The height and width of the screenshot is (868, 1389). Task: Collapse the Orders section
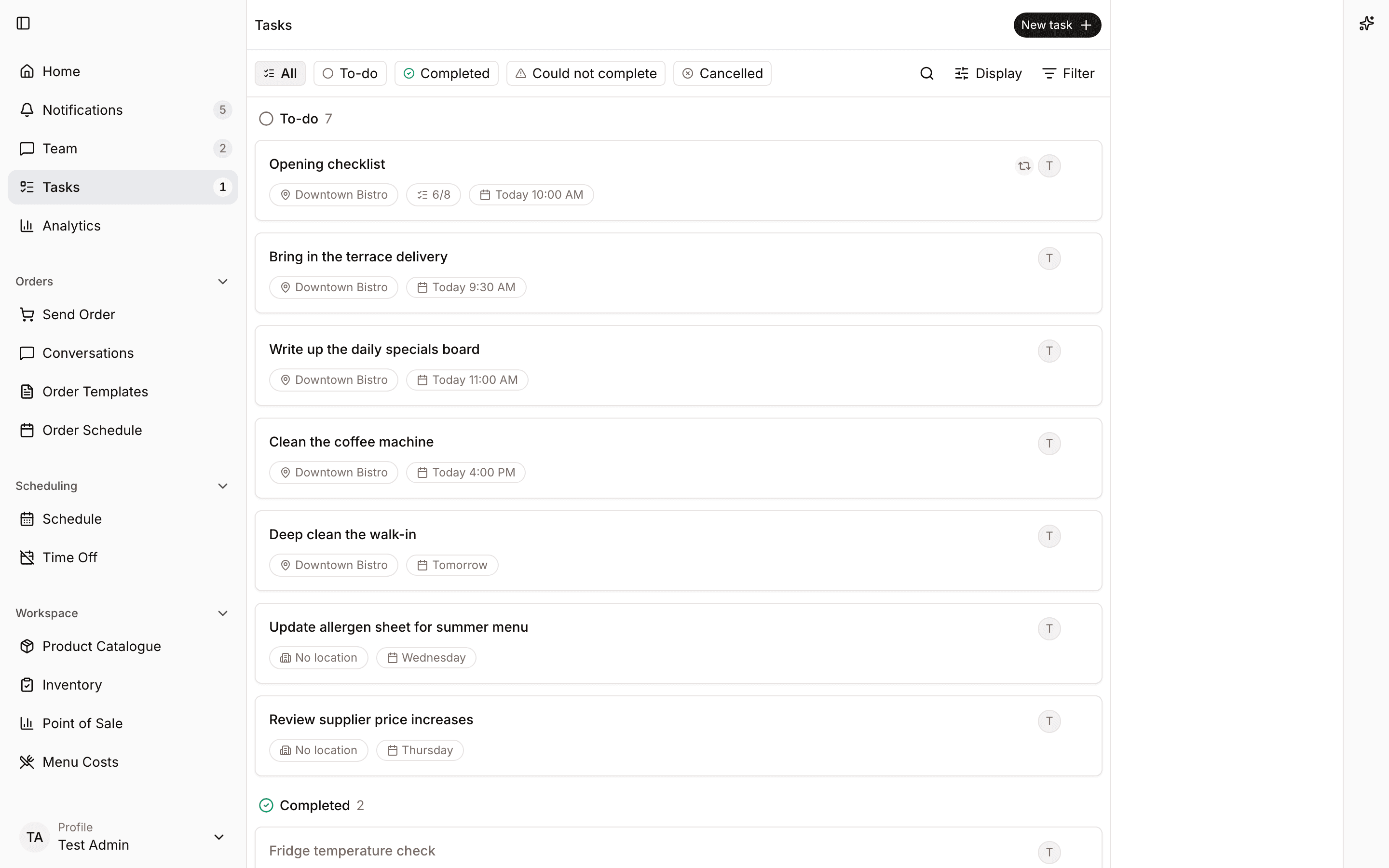click(x=223, y=281)
